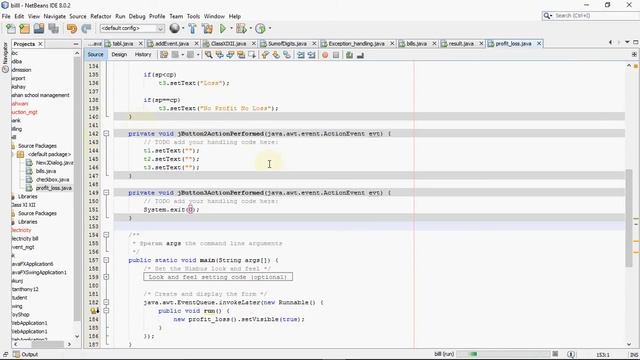
Task: Click the New Project icon
Action: [24, 29]
